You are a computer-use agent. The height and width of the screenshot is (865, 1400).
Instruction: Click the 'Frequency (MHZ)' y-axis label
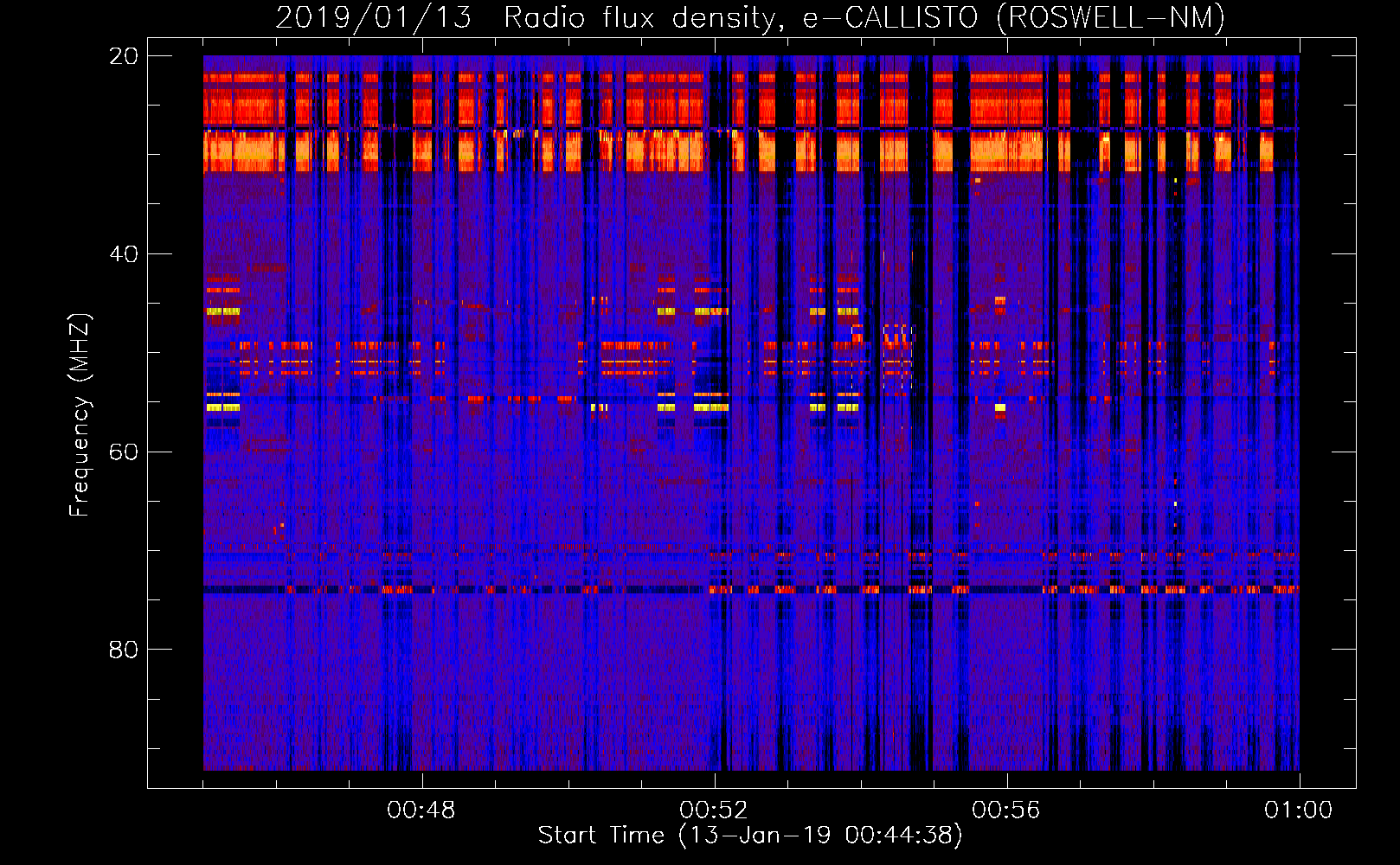[79, 415]
